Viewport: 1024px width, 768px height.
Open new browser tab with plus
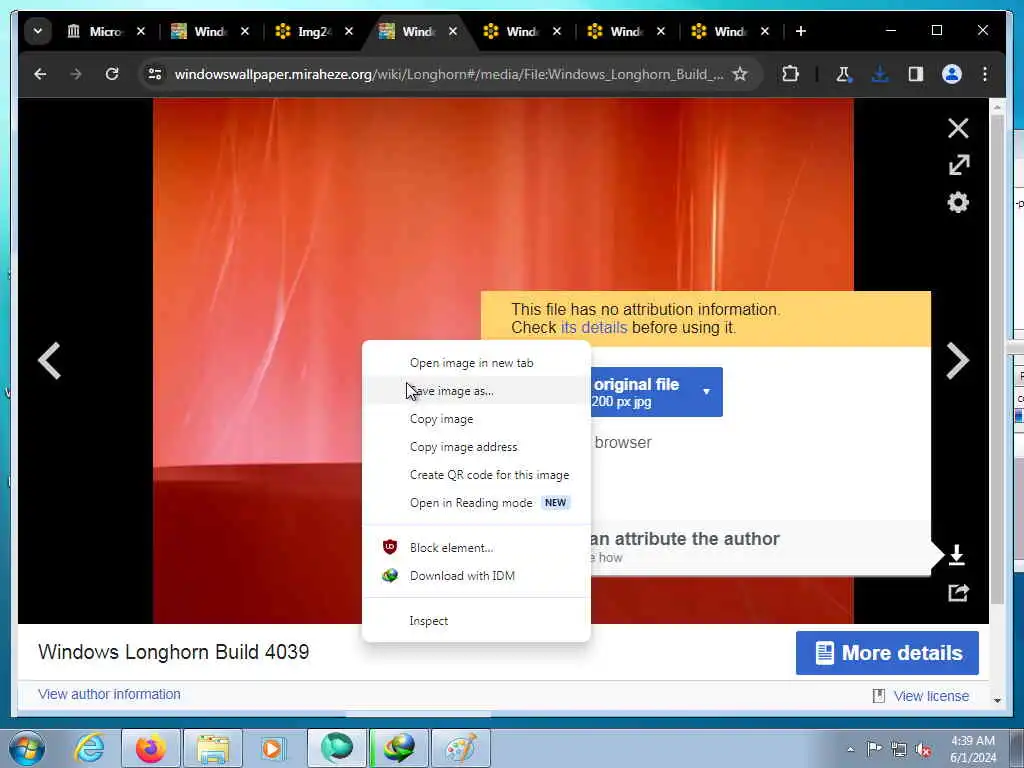pyautogui.click(x=801, y=31)
